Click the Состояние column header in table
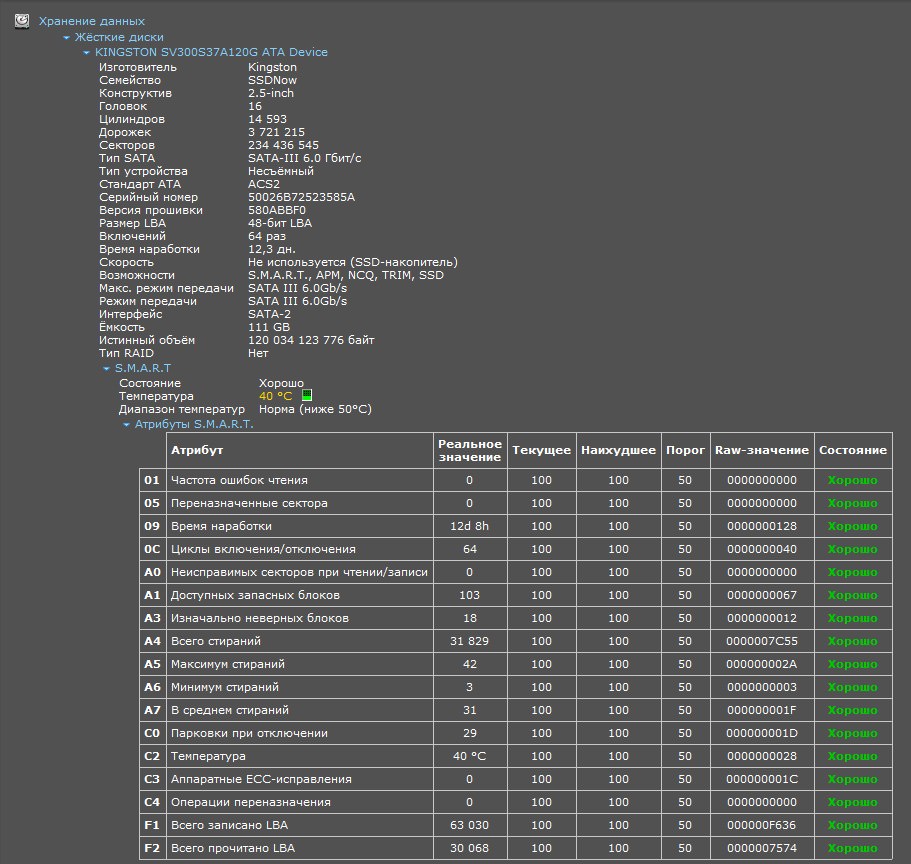This screenshot has height=864, width=911. (x=853, y=450)
